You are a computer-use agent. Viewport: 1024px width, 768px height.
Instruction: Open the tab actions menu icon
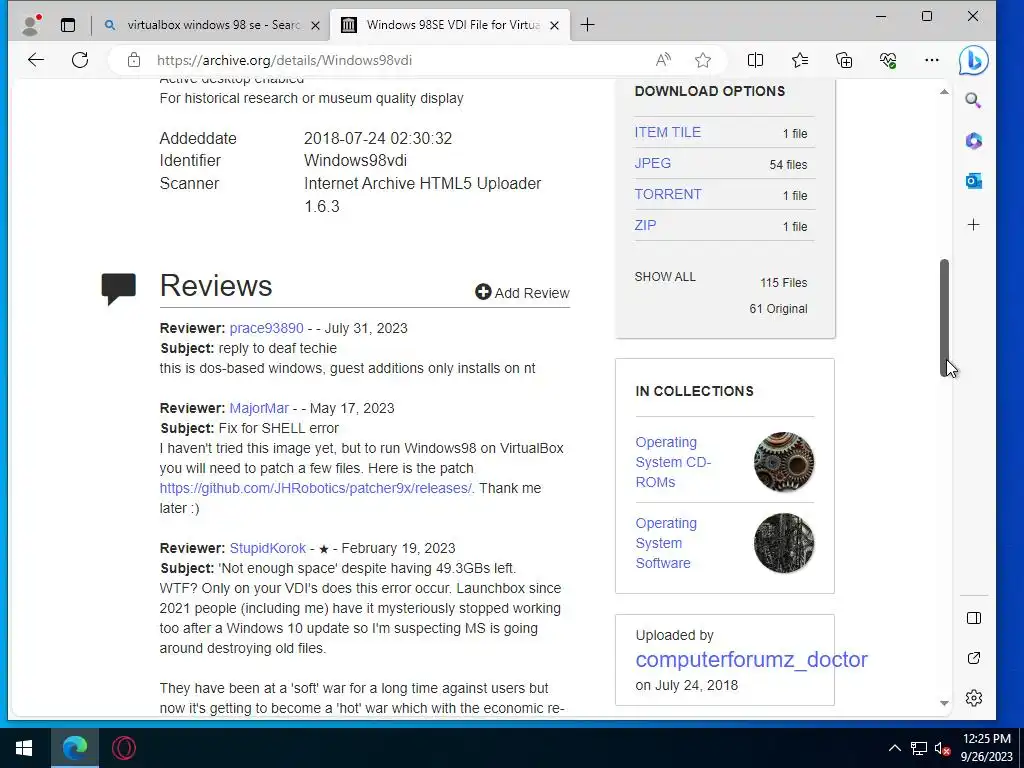(x=68, y=25)
